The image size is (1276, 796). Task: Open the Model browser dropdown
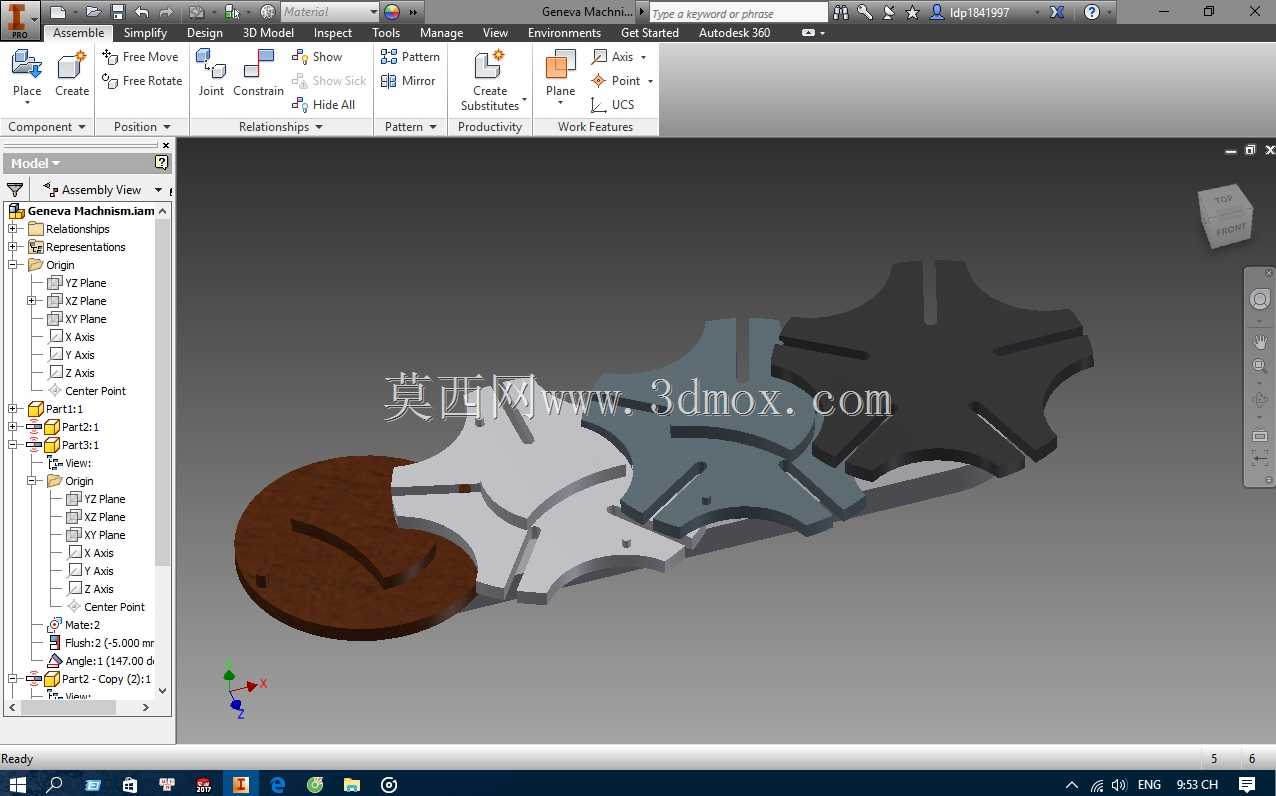(36, 163)
